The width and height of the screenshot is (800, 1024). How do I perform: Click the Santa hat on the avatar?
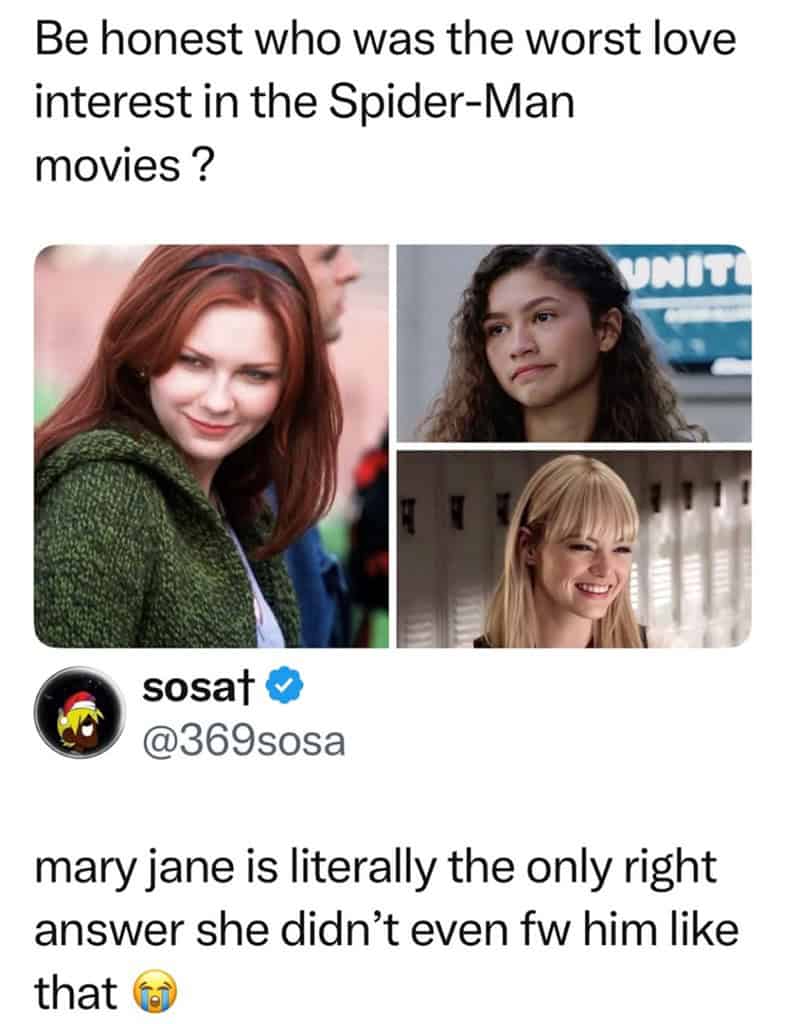[80, 704]
